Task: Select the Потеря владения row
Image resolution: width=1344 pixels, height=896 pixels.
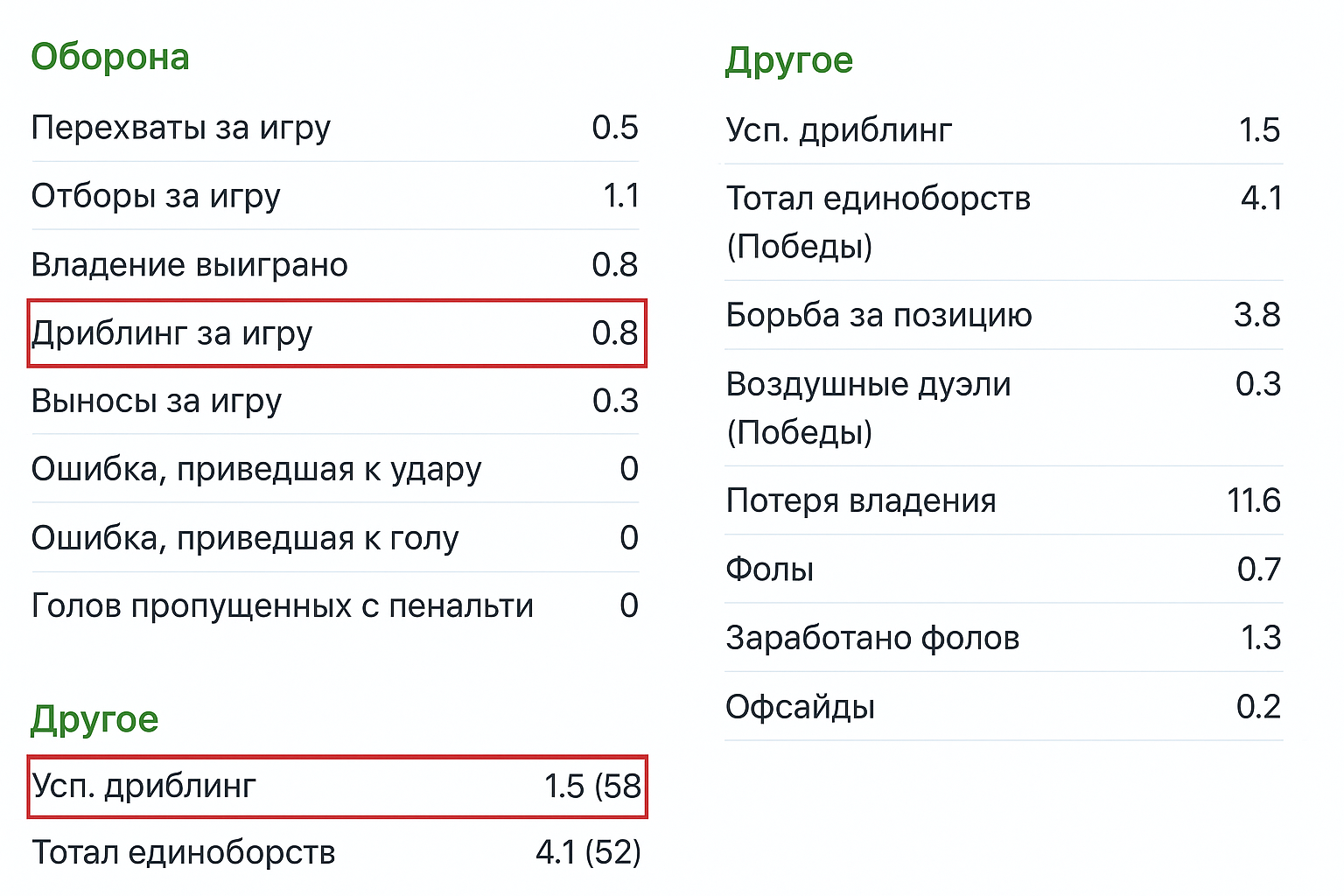Action: click(1004, 500)
